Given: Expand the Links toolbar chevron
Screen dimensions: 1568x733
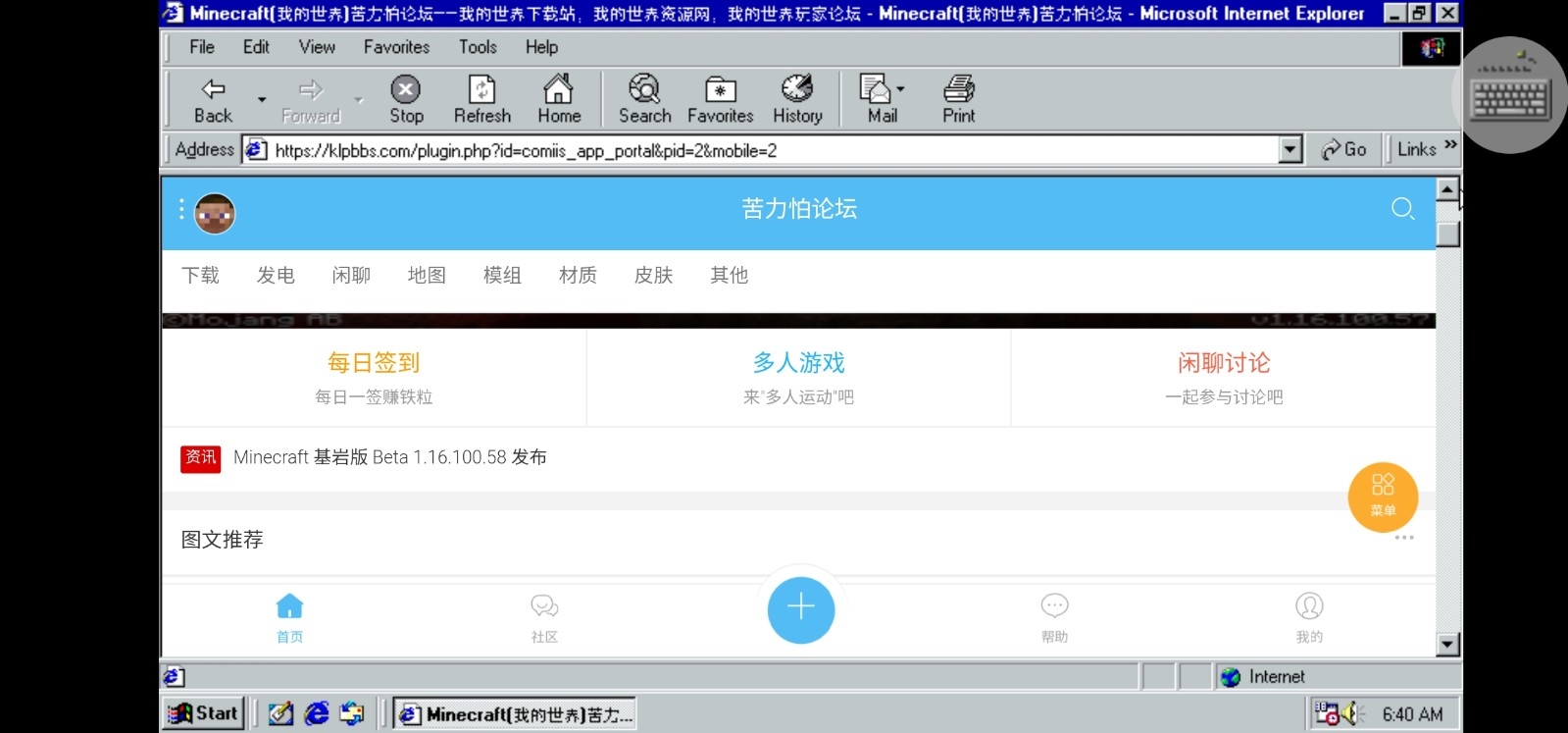Looking at the screenshot, I should click(1450, 145).
